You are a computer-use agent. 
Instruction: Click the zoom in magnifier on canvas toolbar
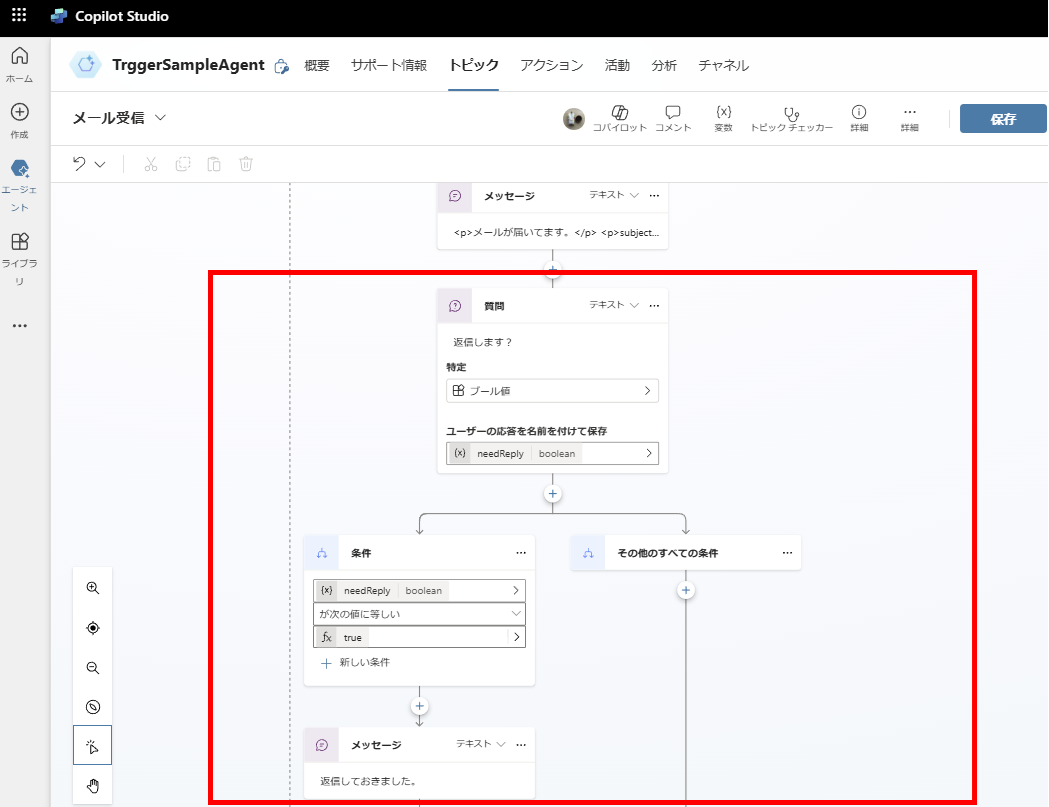coord(92,588)
